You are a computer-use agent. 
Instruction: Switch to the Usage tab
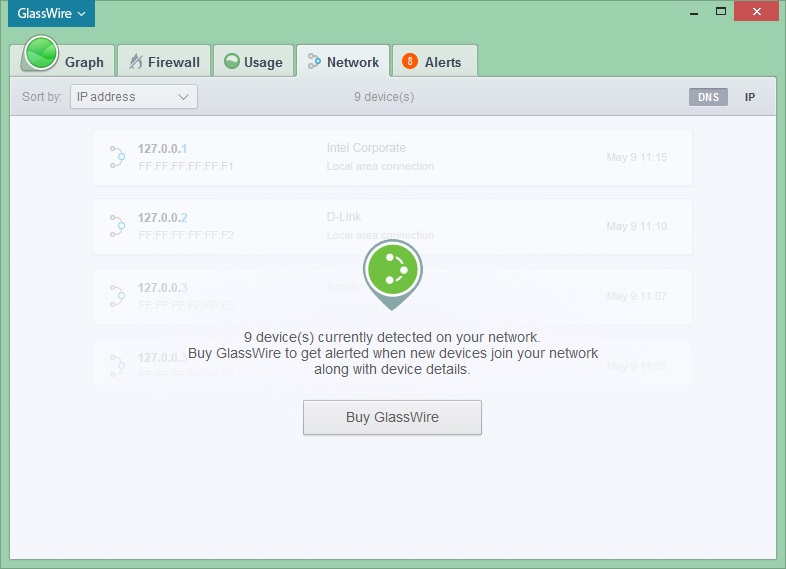(x=253, y=62)
